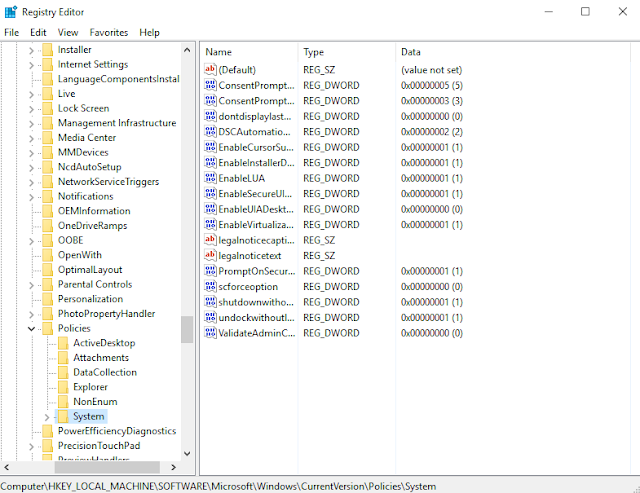This screenshot has height=493, width=640.
Task: Click the DWORD icon beside EnableCursorSu...
Action: click(210, 147)
